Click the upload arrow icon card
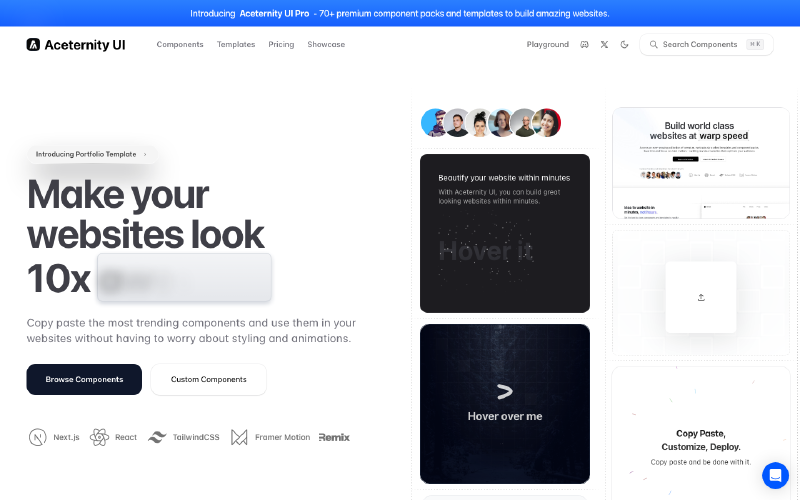Screen dimensions: 800x500 pyautogui.click(x=701, y=297)
